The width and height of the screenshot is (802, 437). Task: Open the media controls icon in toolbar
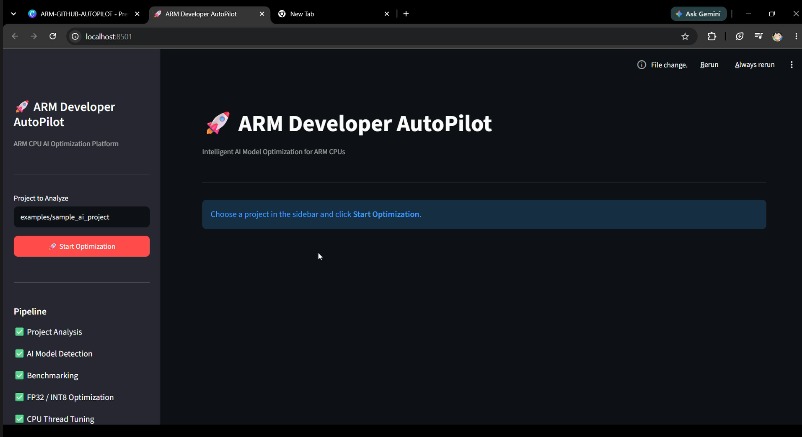(x=759, y=36)
